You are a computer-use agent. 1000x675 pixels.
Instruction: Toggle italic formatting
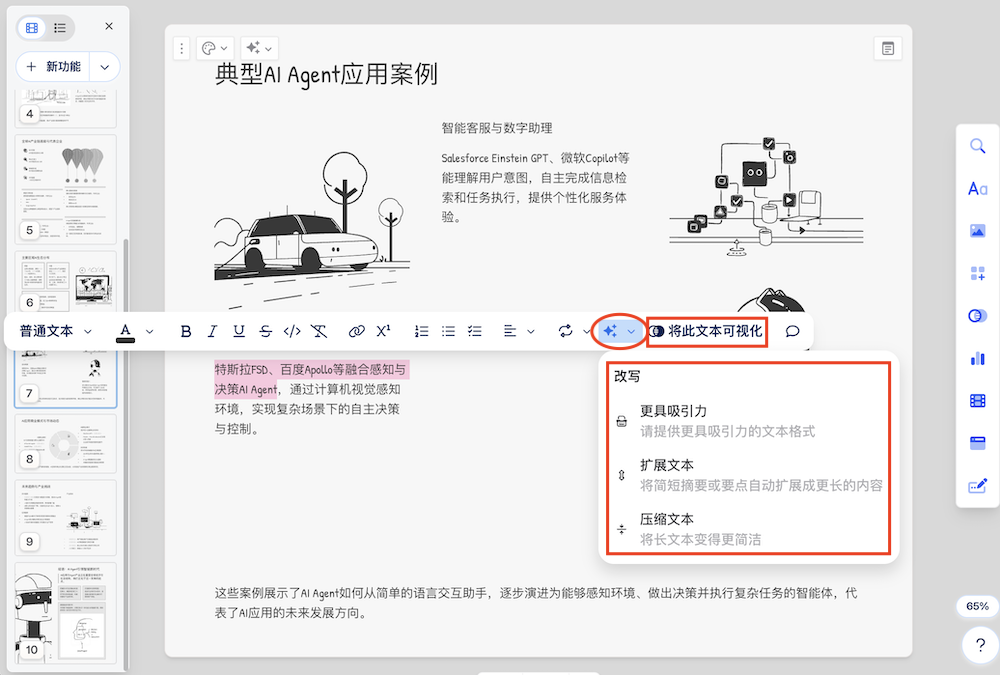[212, 330]
